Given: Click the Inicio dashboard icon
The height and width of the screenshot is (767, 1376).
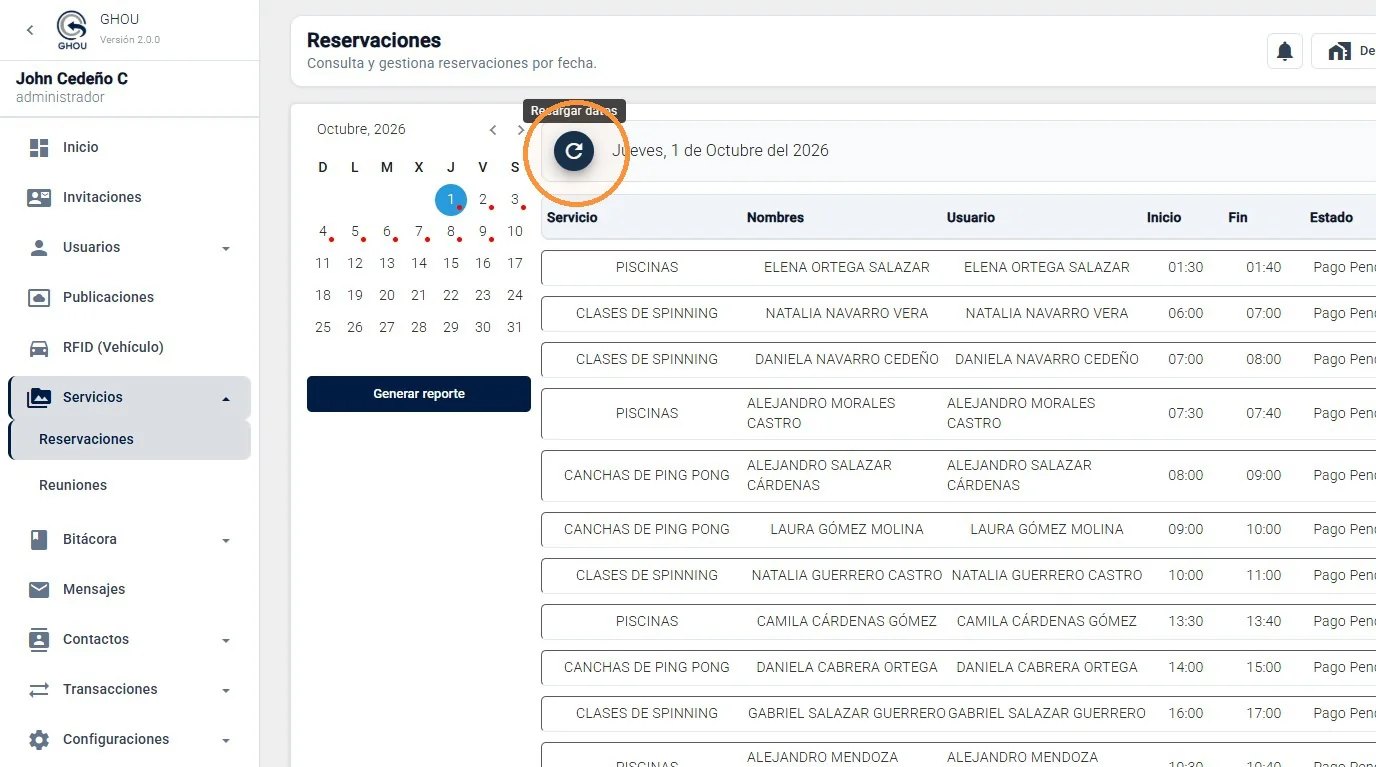Looking at the screenshot, I should (39, 148).
